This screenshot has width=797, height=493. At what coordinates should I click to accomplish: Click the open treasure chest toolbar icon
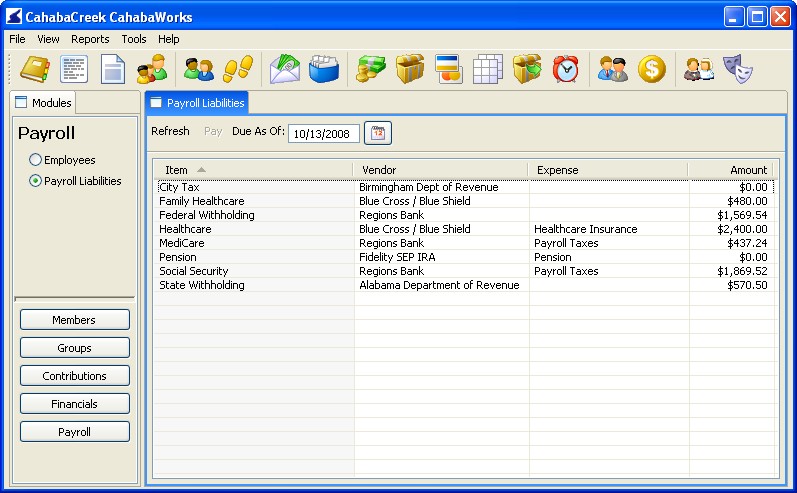(x=410, y=69)
